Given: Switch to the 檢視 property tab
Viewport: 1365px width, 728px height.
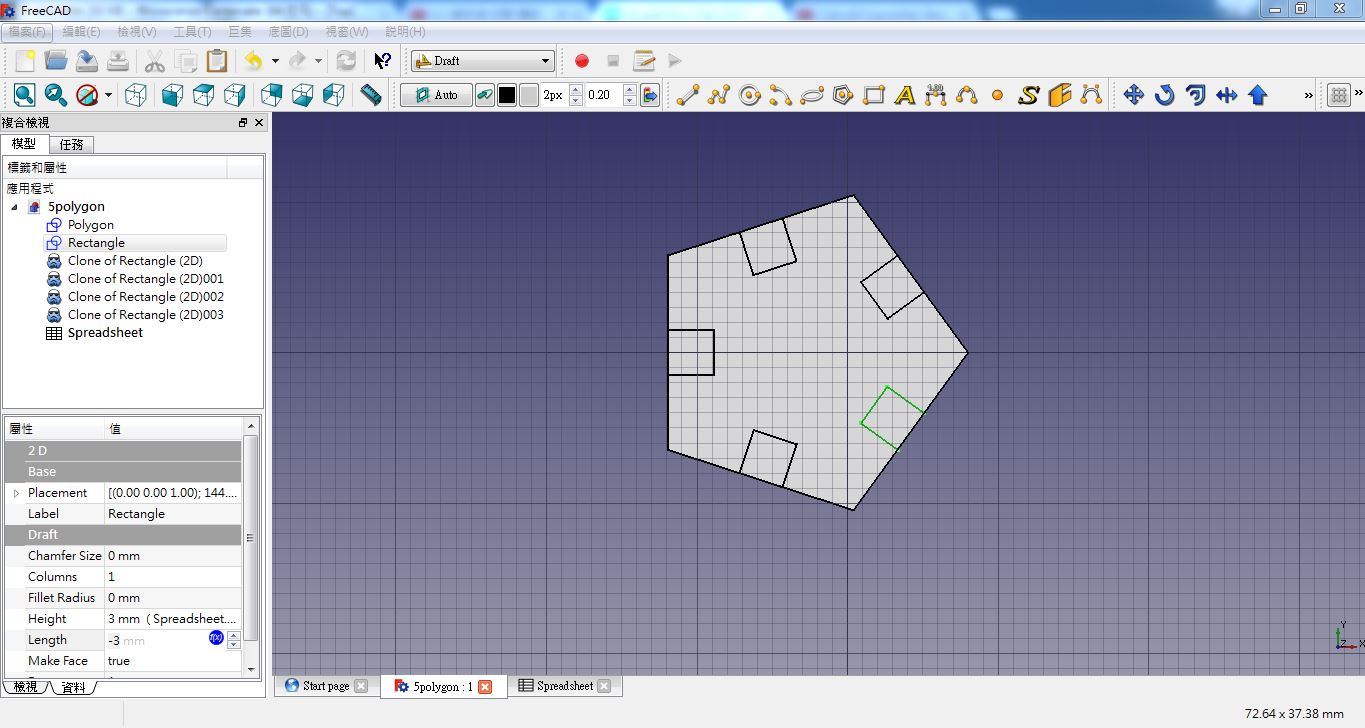Looking at the screenshot, I should [25, 687].
